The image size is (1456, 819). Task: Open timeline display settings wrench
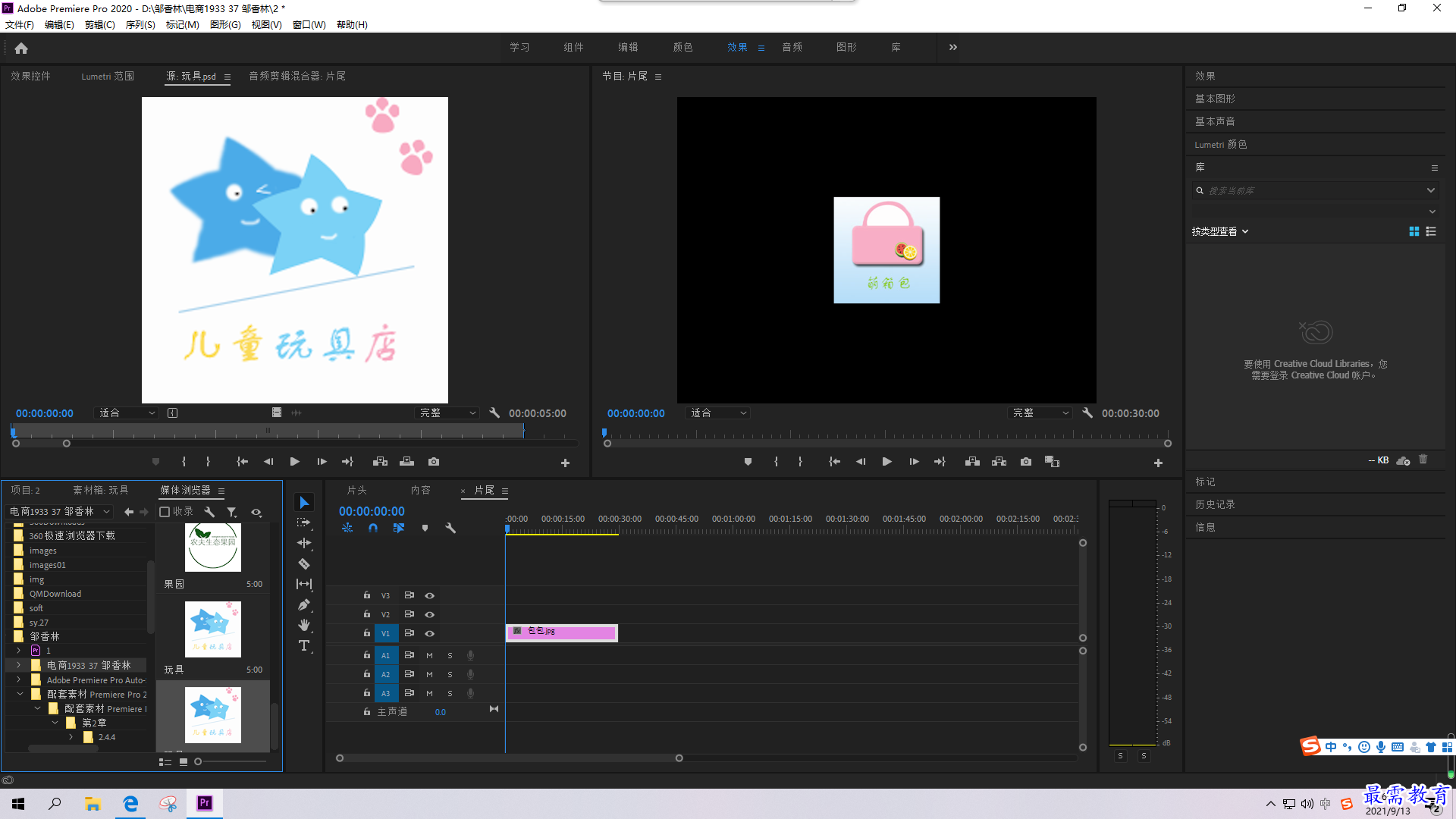[450, 528]
